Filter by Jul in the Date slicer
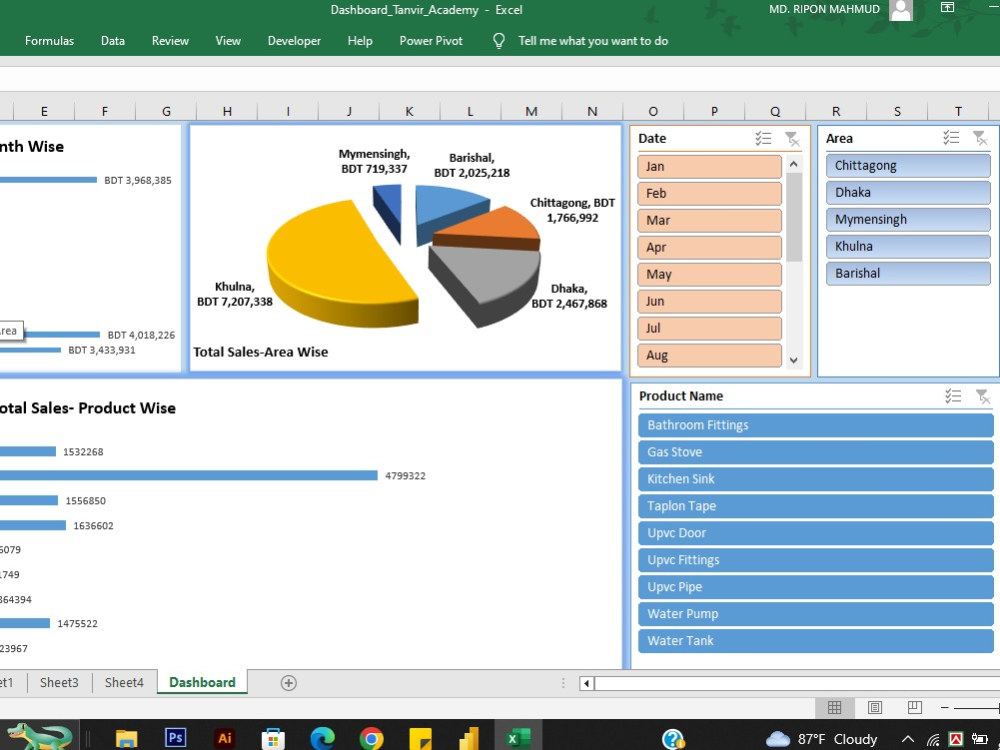Screen dimensions: 1000x750 point(709,328)
